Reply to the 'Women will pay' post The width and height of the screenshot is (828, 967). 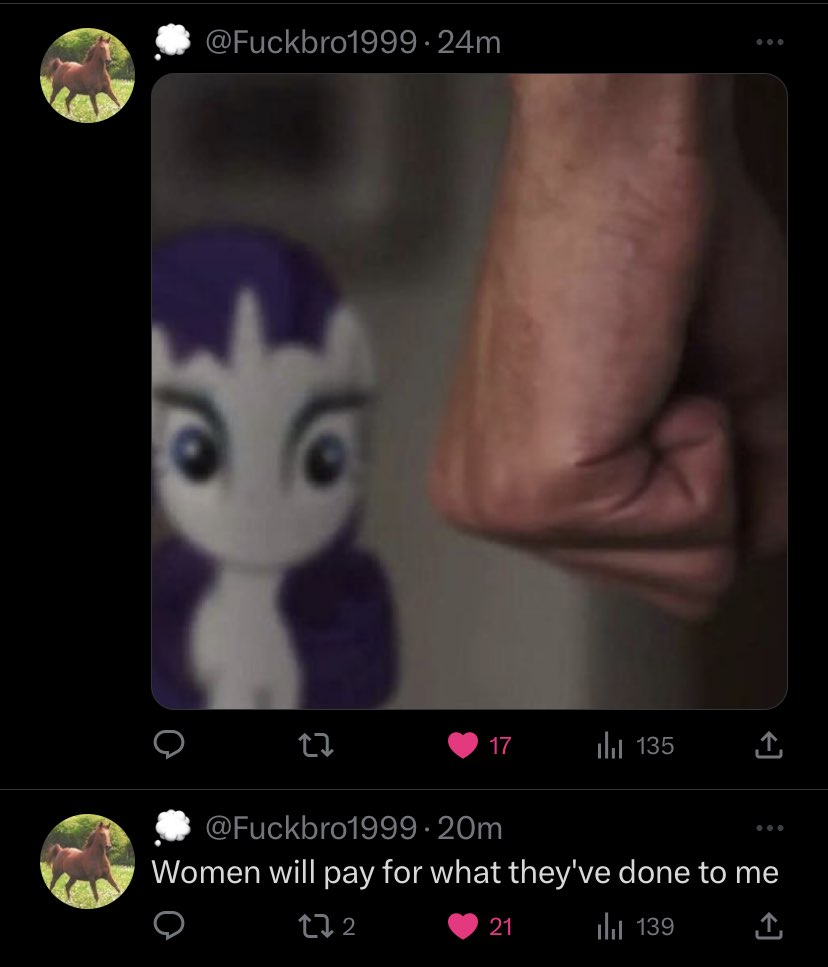168,926
